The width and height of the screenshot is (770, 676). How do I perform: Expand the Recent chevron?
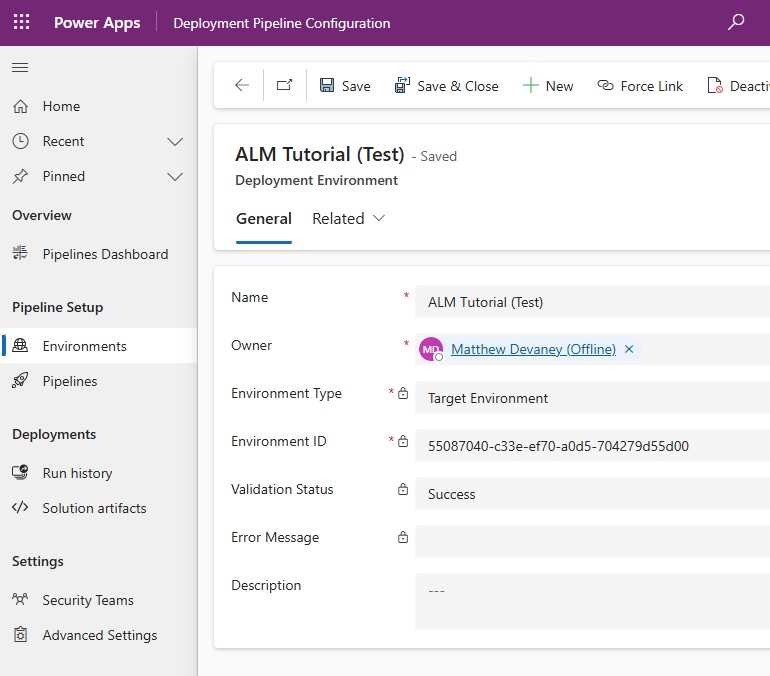(175, 142)
